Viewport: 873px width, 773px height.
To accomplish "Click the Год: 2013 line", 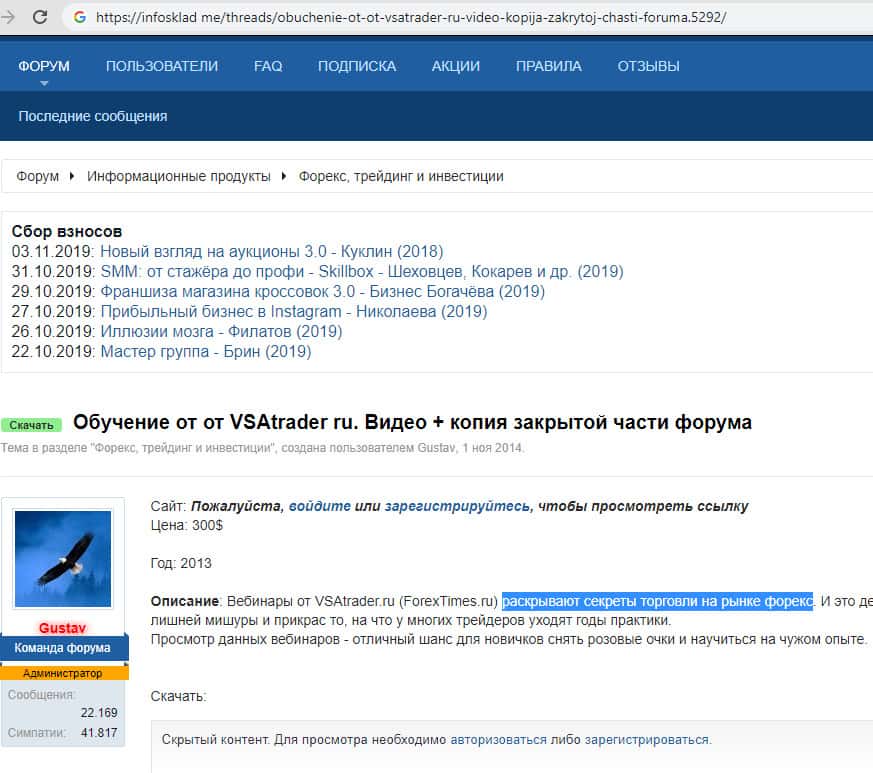I will pos(181,563).
